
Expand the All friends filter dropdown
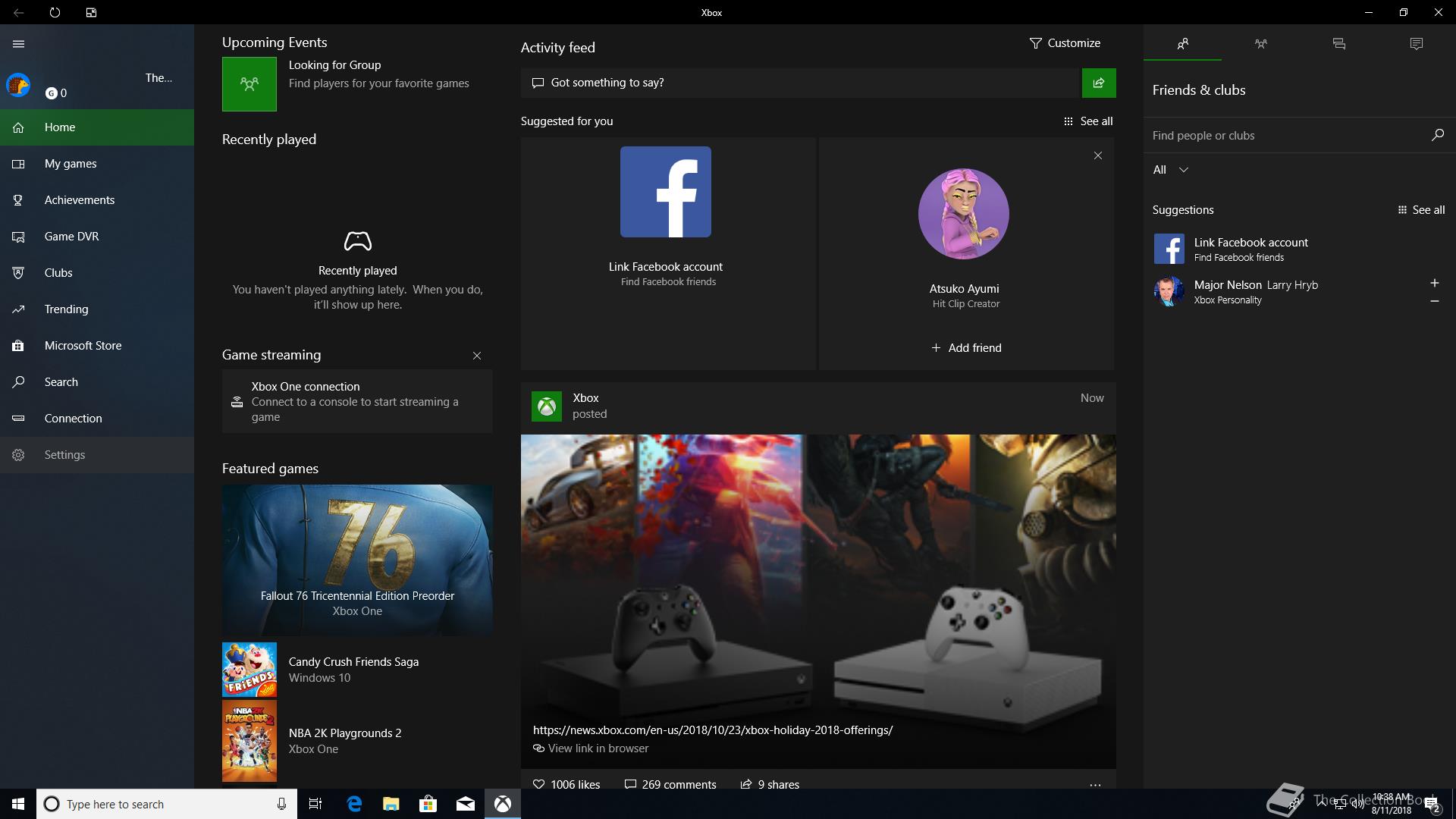pos(1170,170)
